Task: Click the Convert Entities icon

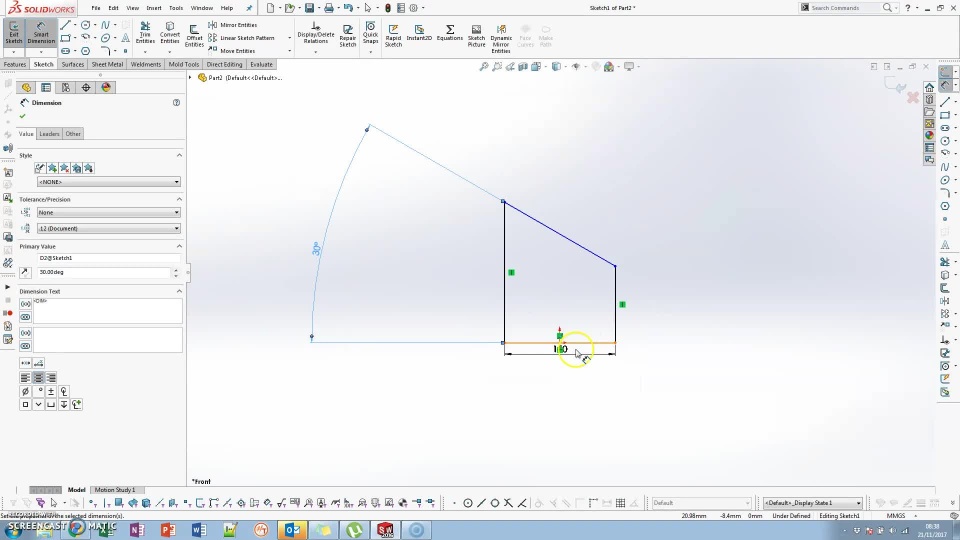Action: (170, 32)
